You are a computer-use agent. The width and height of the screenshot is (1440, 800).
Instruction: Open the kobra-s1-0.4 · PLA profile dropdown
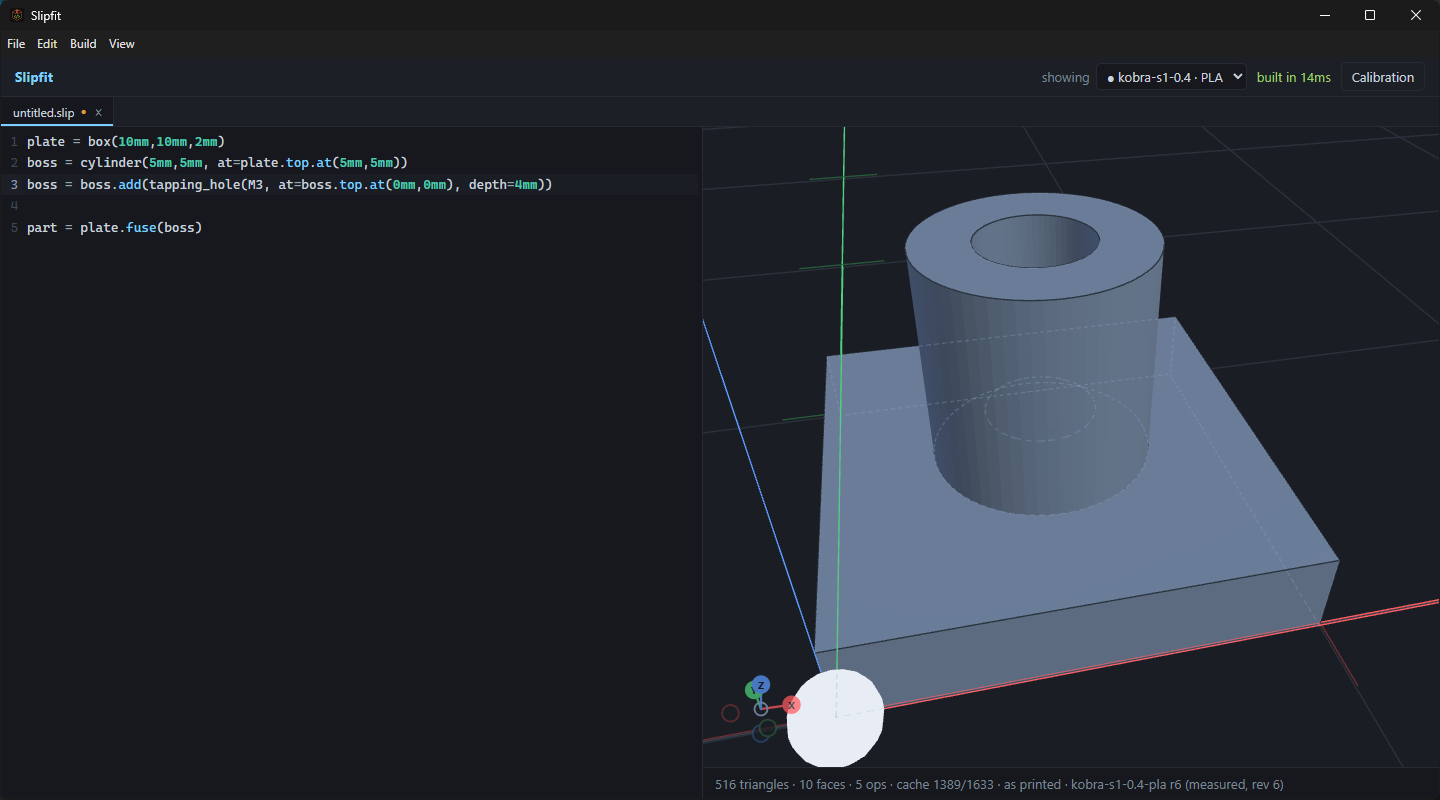tap(1172, 77)
